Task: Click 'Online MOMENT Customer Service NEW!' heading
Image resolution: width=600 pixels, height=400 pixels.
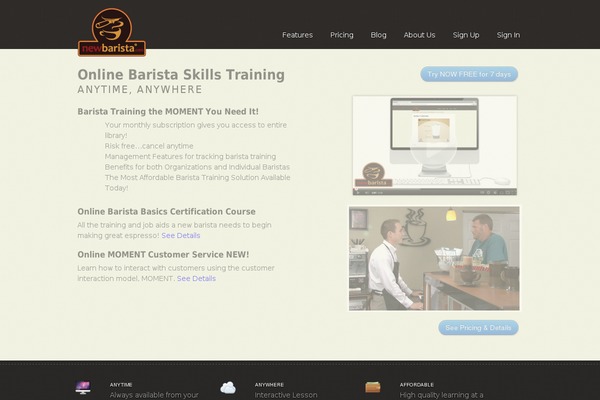Action: [x=163, y=255]
